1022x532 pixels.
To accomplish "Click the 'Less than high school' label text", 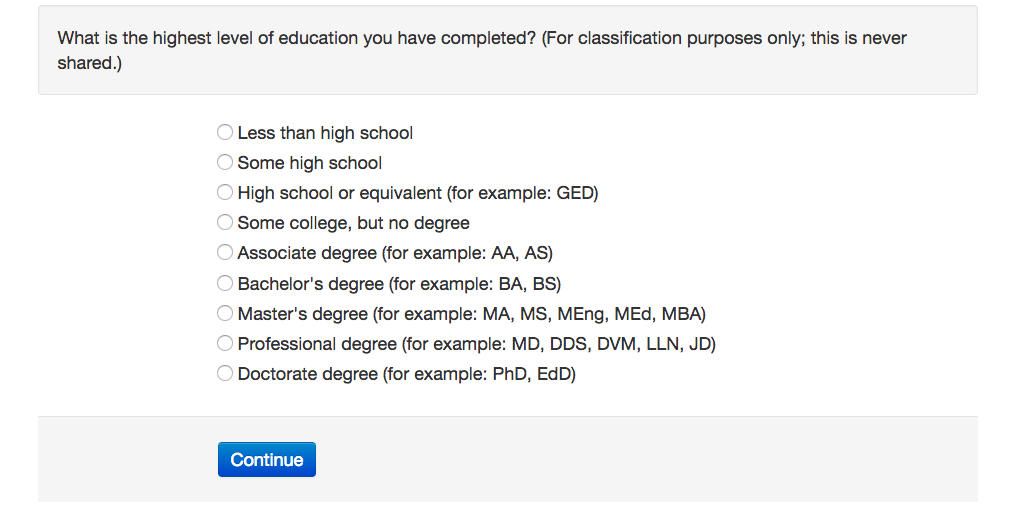I will (325, 133).
